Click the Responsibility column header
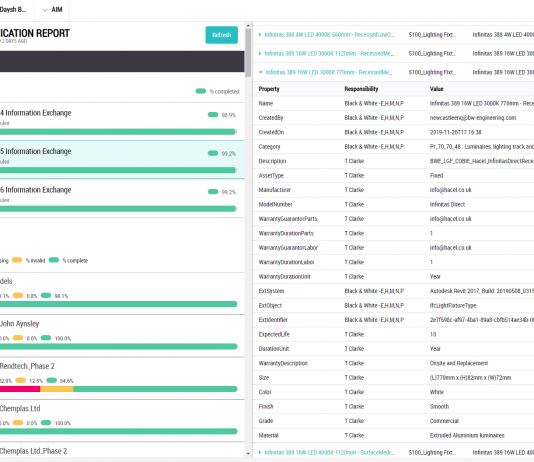534x462 pixels. coord(361,89)
